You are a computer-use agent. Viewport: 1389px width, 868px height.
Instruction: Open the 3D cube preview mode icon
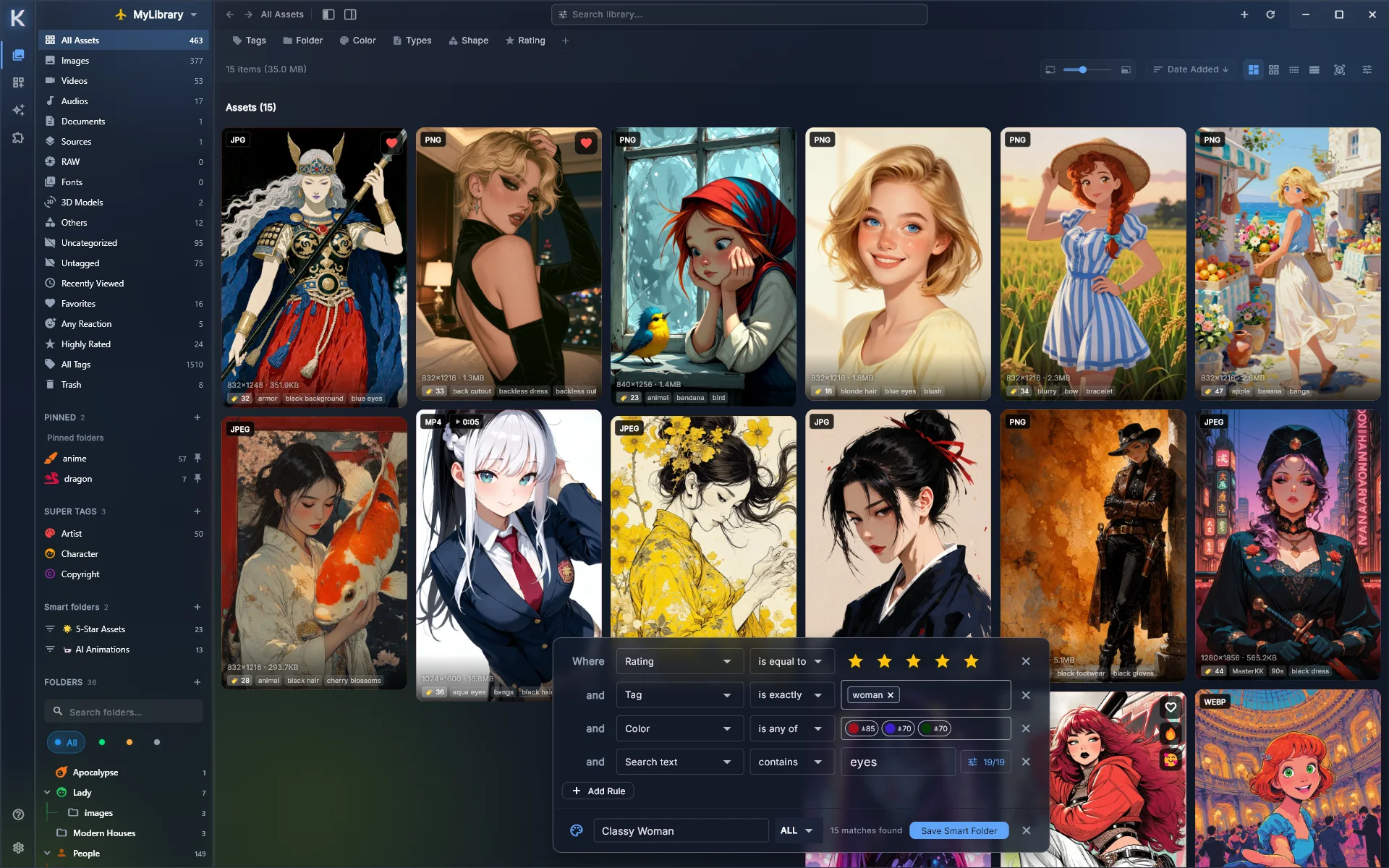point(1340,69)
